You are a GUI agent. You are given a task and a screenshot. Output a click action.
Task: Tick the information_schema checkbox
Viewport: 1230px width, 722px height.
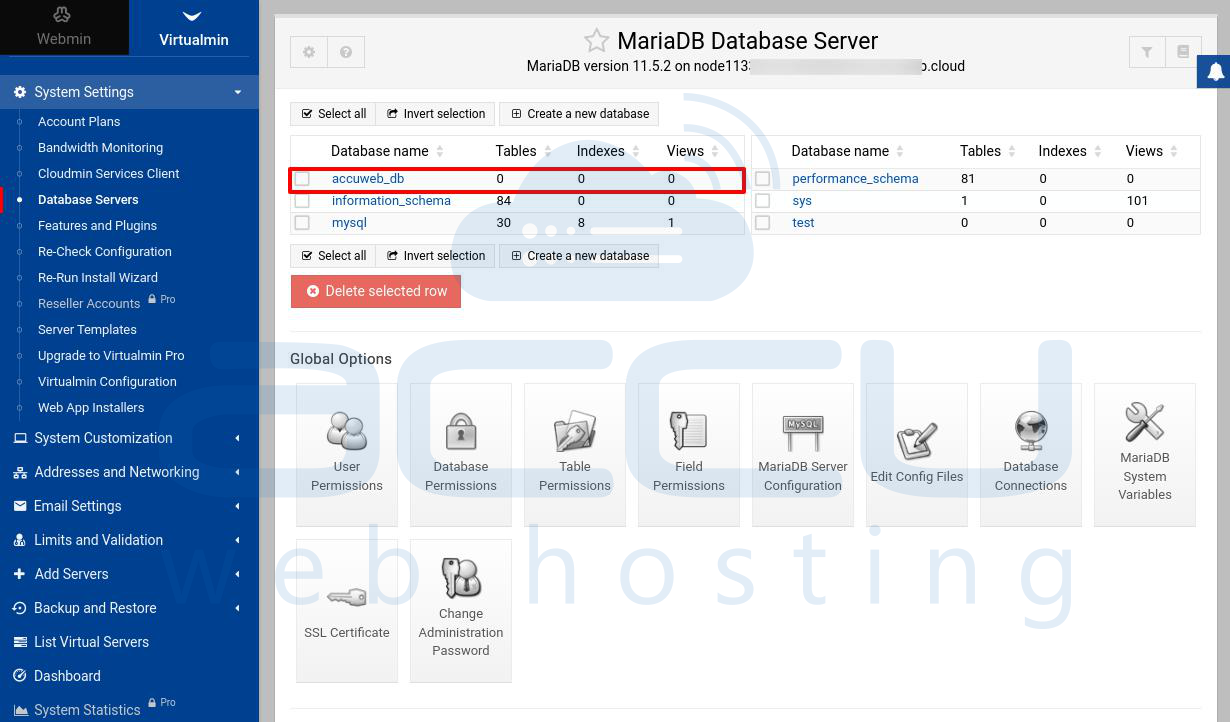tap(302, 201)
